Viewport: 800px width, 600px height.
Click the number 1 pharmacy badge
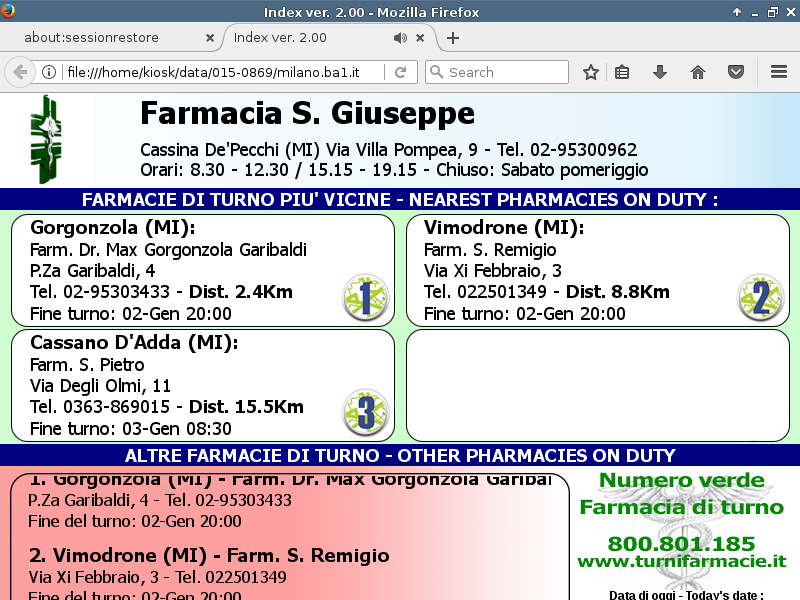click(x=364, y=297)
